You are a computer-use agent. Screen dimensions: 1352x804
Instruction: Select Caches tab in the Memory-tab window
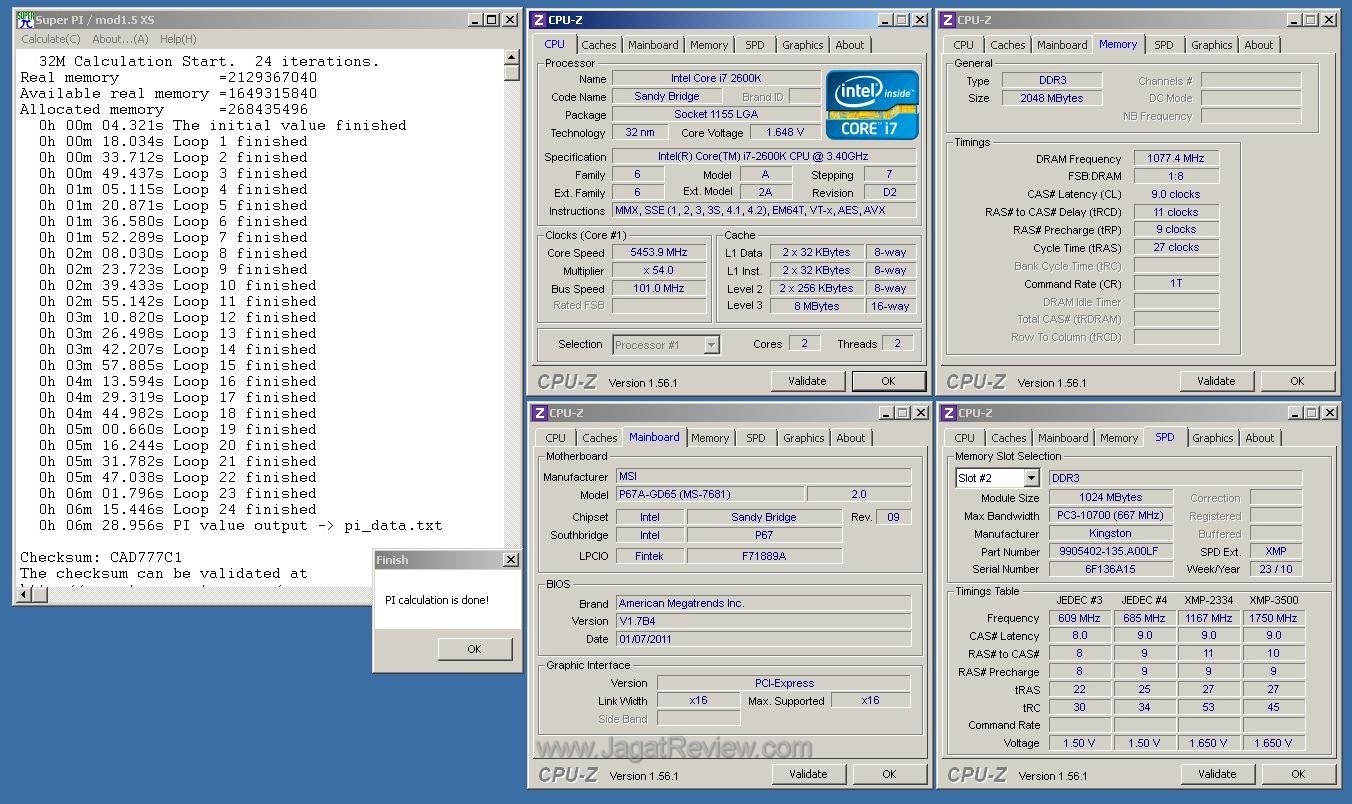[x=1008, y=45]
